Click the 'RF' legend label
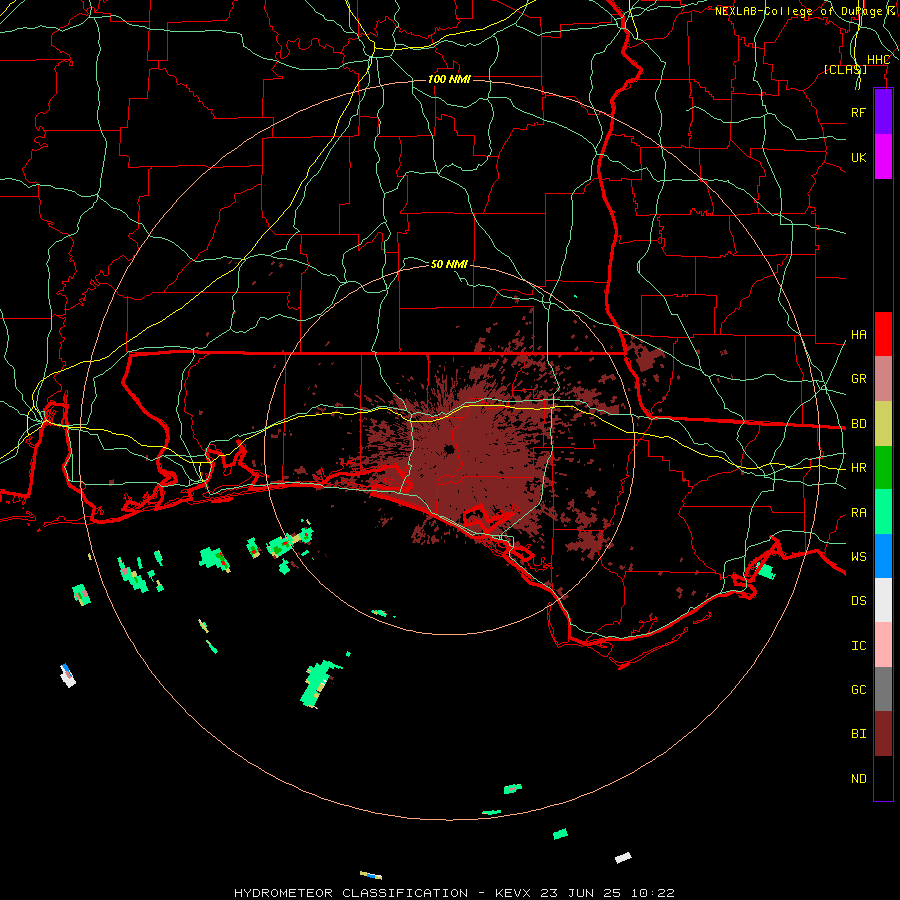The image size is (900, 900). click(x=858, y=112)
